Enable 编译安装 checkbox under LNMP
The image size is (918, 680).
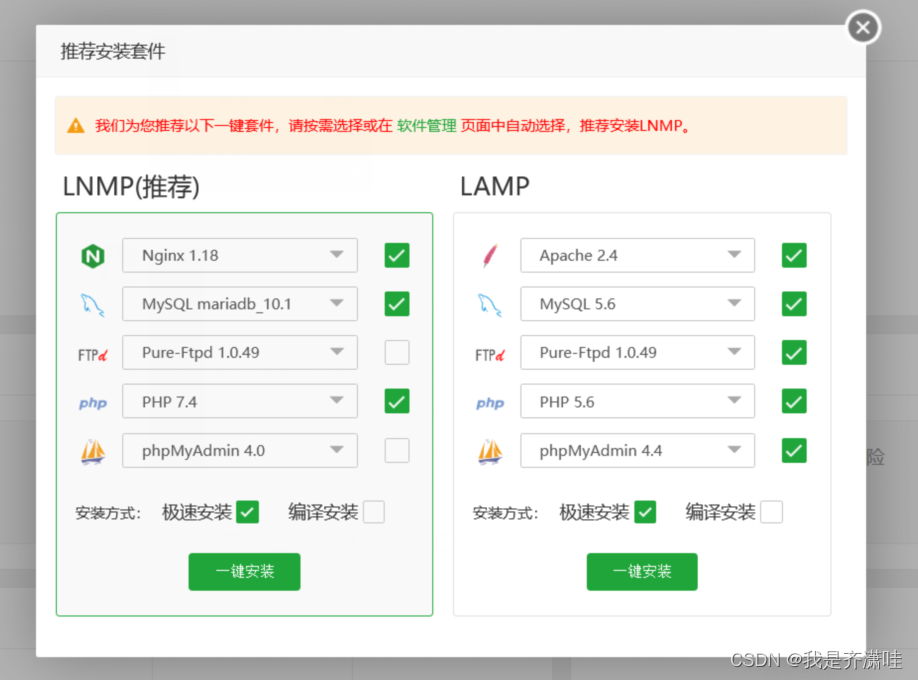point(374,512)
